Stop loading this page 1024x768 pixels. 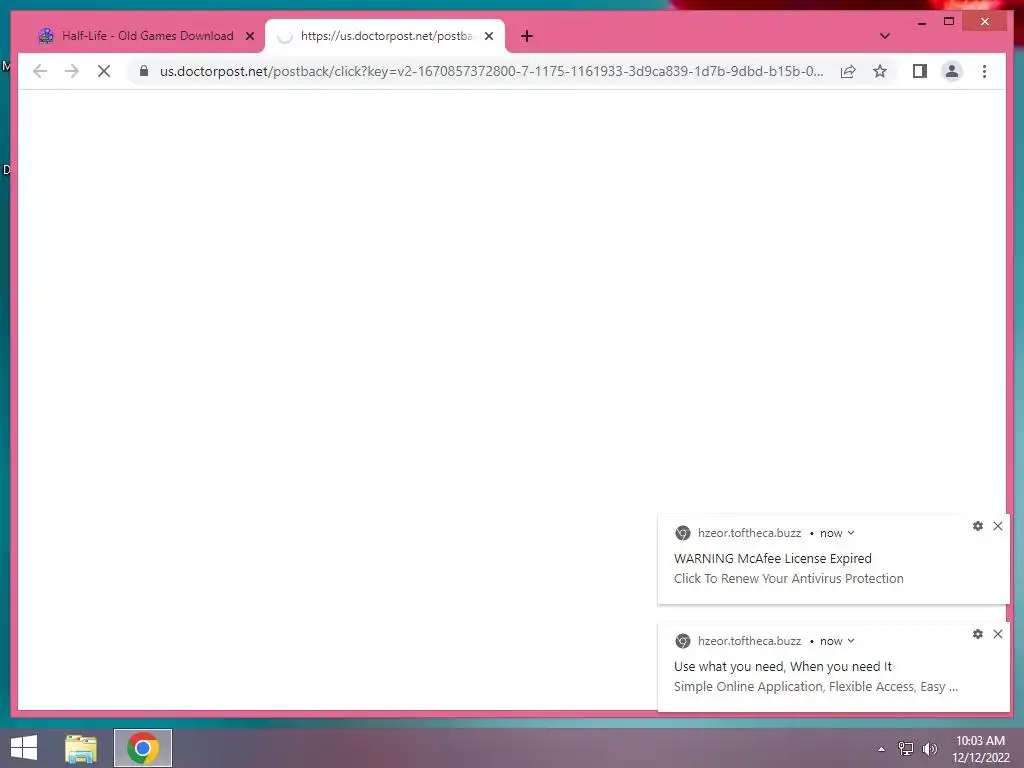104,71
